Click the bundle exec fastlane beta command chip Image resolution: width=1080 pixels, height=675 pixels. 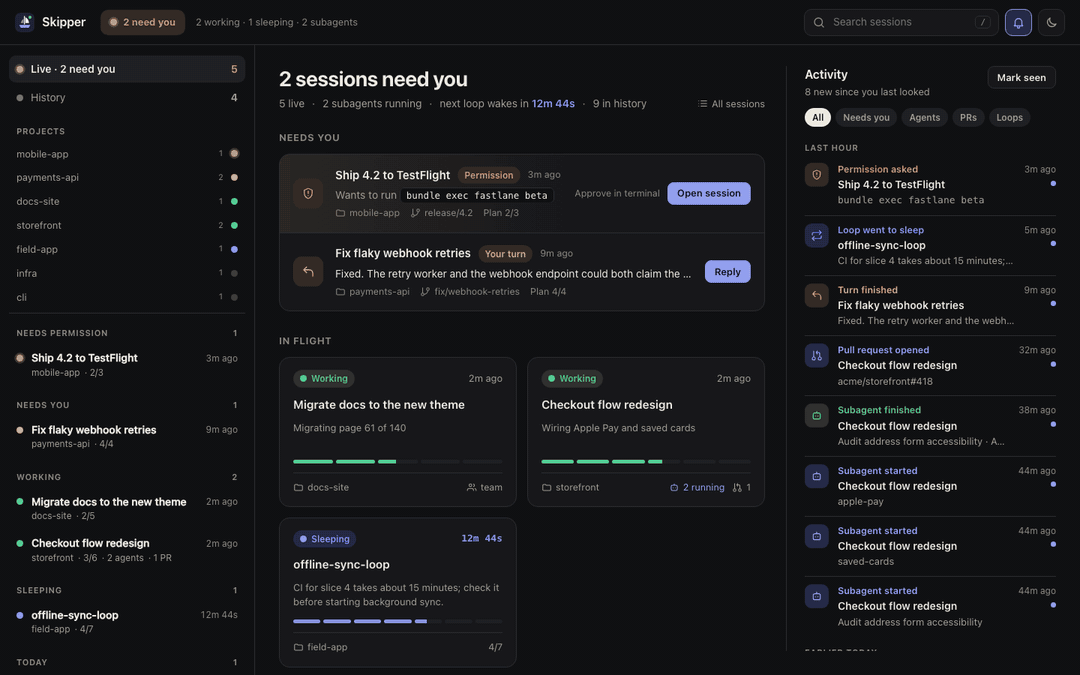point(477,195)
